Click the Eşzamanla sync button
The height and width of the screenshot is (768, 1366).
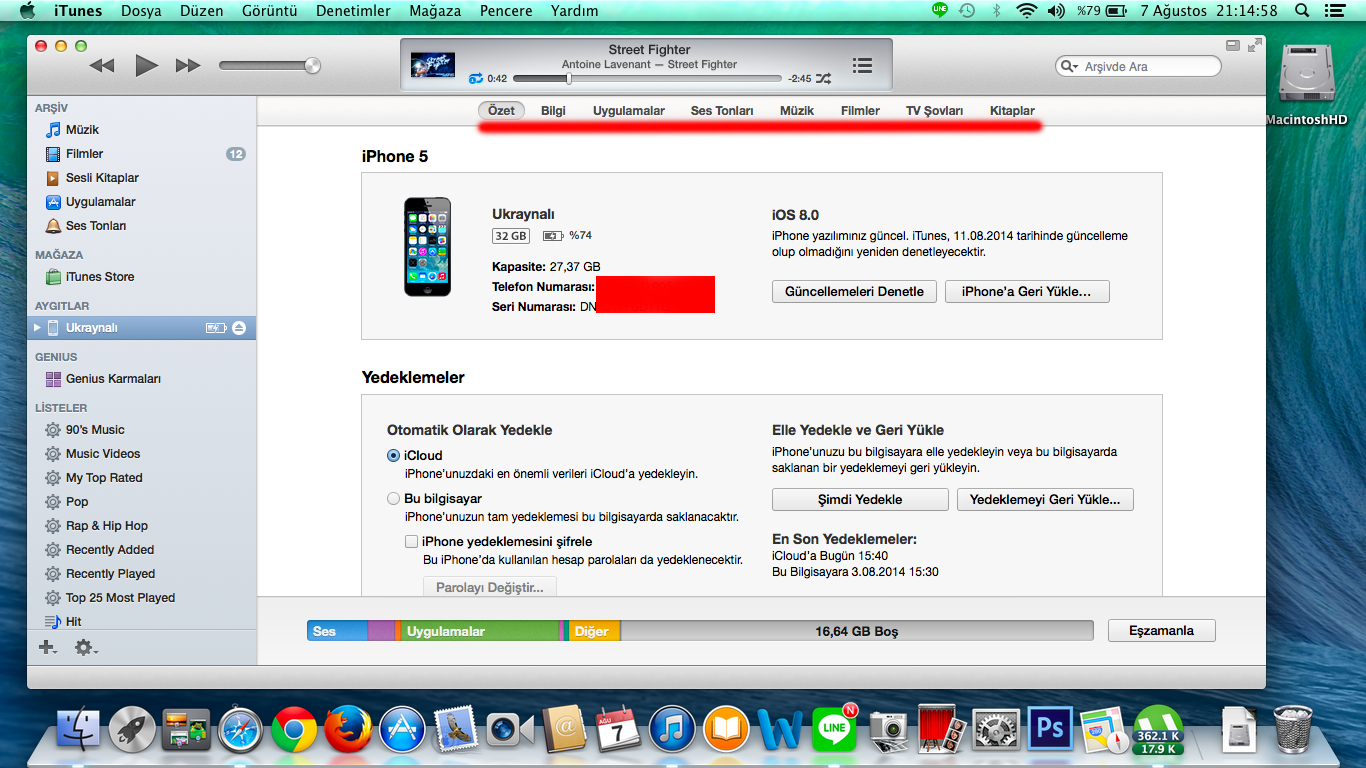pos(1162,631)
